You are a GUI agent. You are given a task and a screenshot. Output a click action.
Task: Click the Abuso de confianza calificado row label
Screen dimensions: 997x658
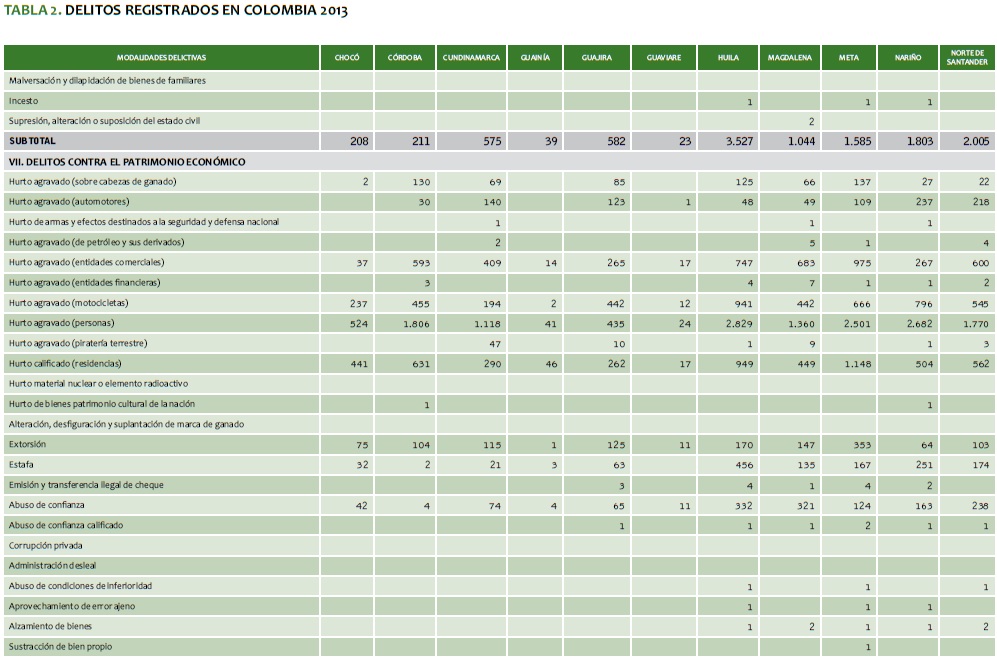click(x=67, y=525)
